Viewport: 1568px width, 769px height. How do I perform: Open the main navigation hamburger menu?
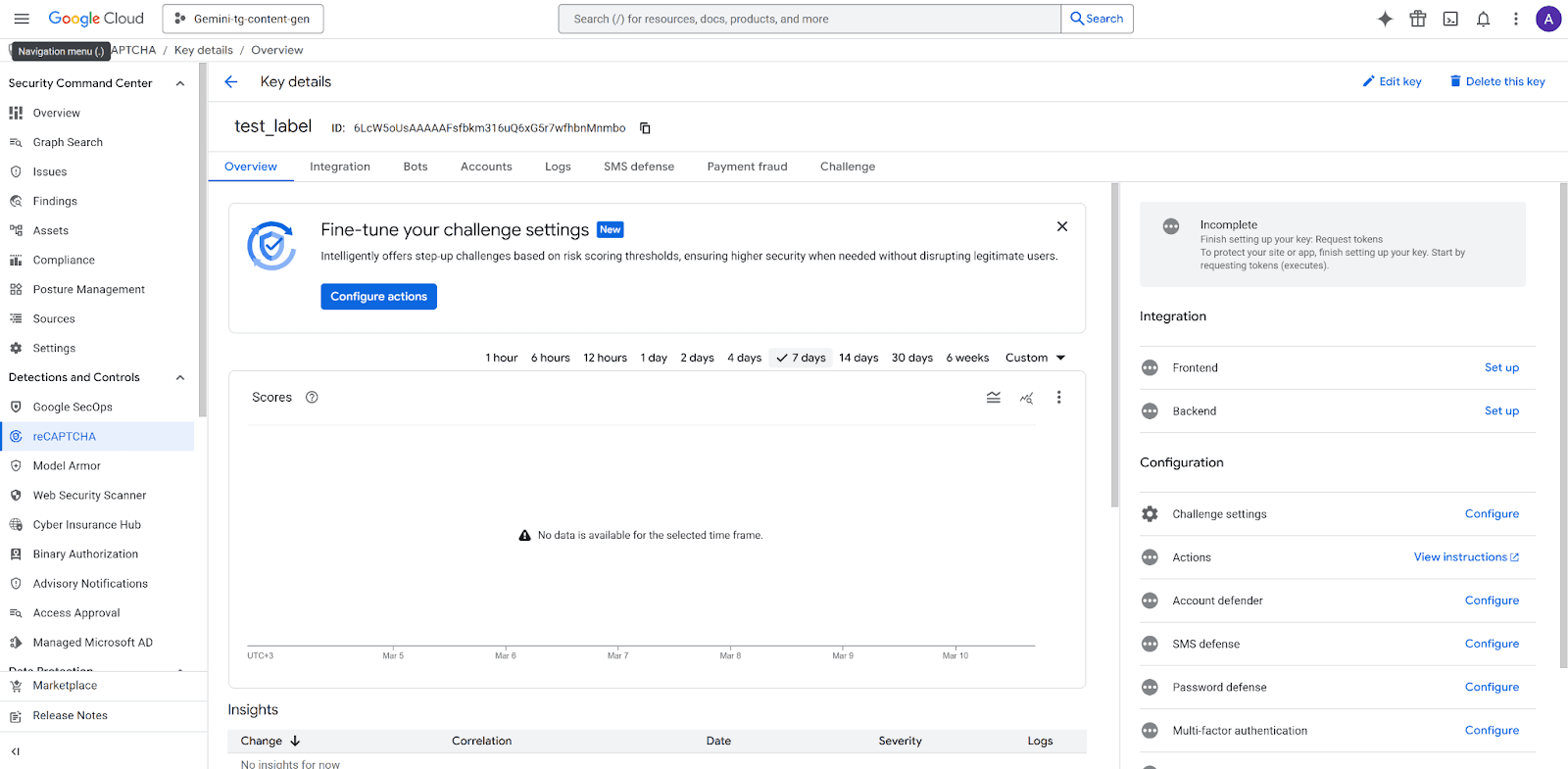point(22,19)
